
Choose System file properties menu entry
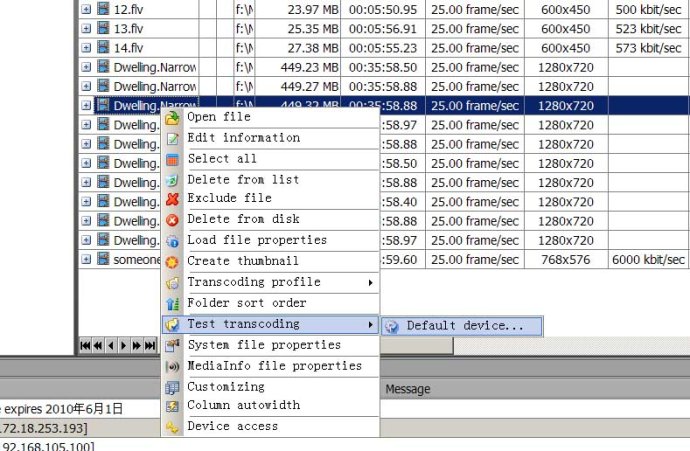coord(270,345)
